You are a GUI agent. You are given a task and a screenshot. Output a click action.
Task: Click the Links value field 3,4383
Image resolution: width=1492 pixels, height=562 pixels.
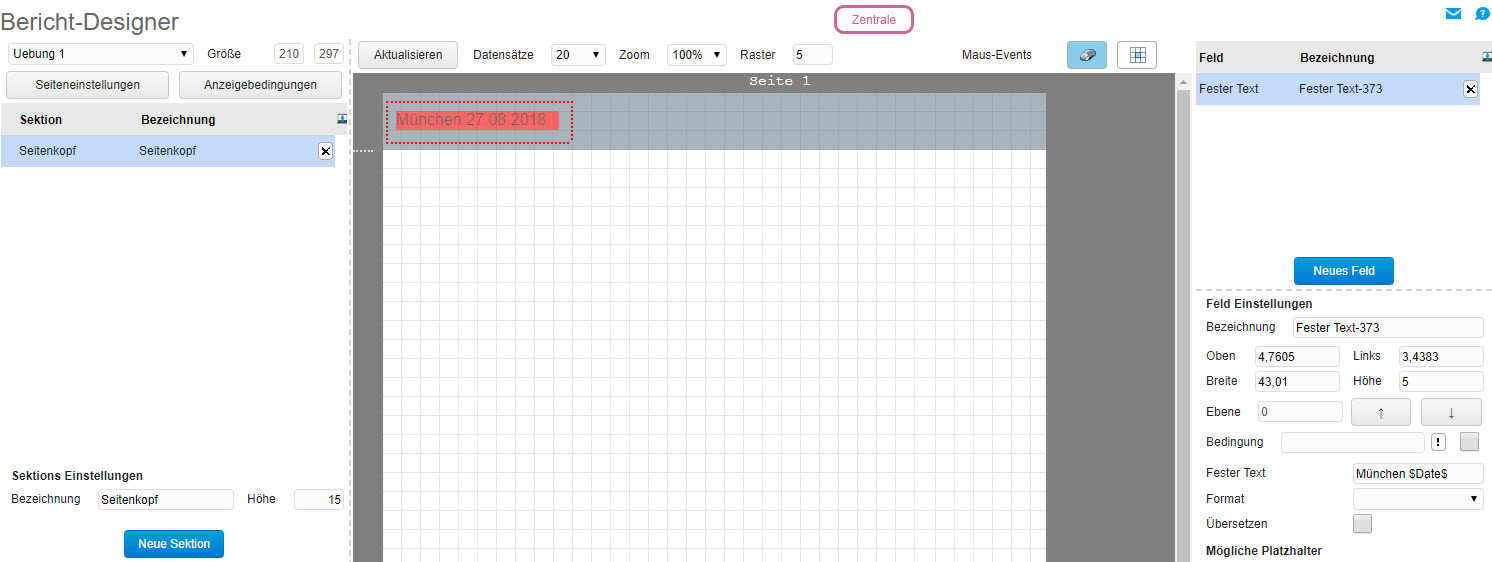(x=1441, y=357)
